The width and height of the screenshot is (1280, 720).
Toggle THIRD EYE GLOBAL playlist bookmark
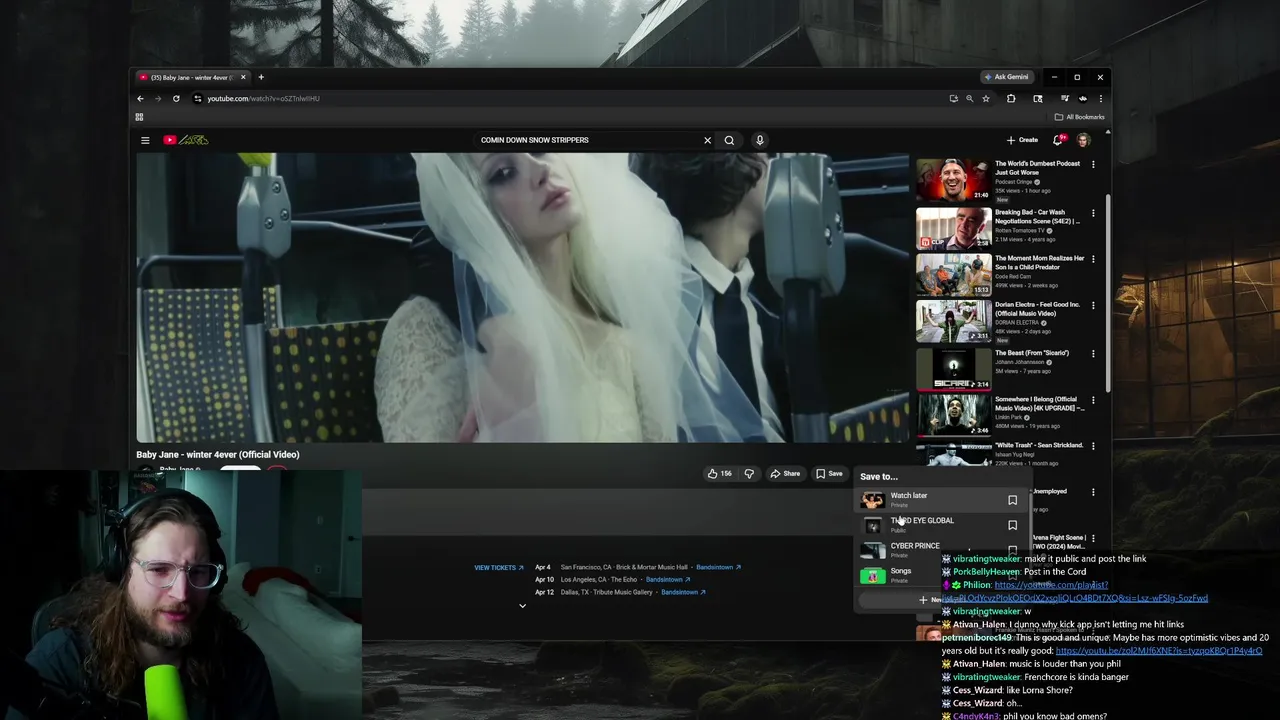tap(1012, 525)
